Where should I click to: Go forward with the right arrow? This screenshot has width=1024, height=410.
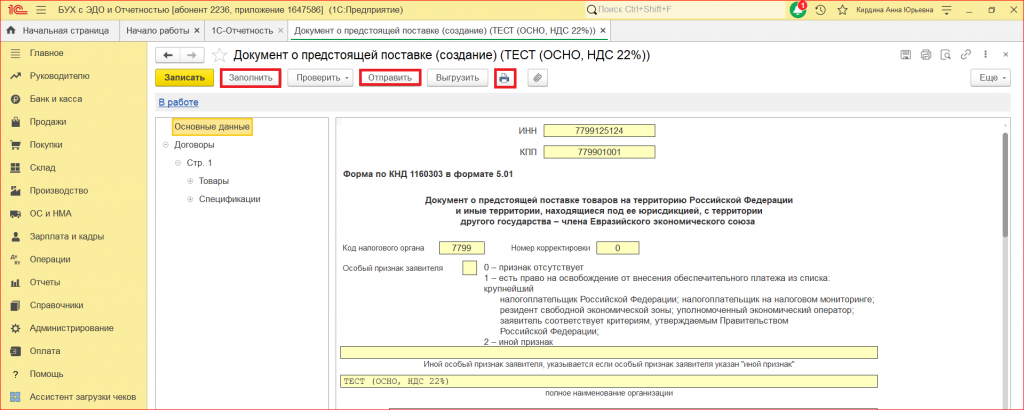pos(192,55)
